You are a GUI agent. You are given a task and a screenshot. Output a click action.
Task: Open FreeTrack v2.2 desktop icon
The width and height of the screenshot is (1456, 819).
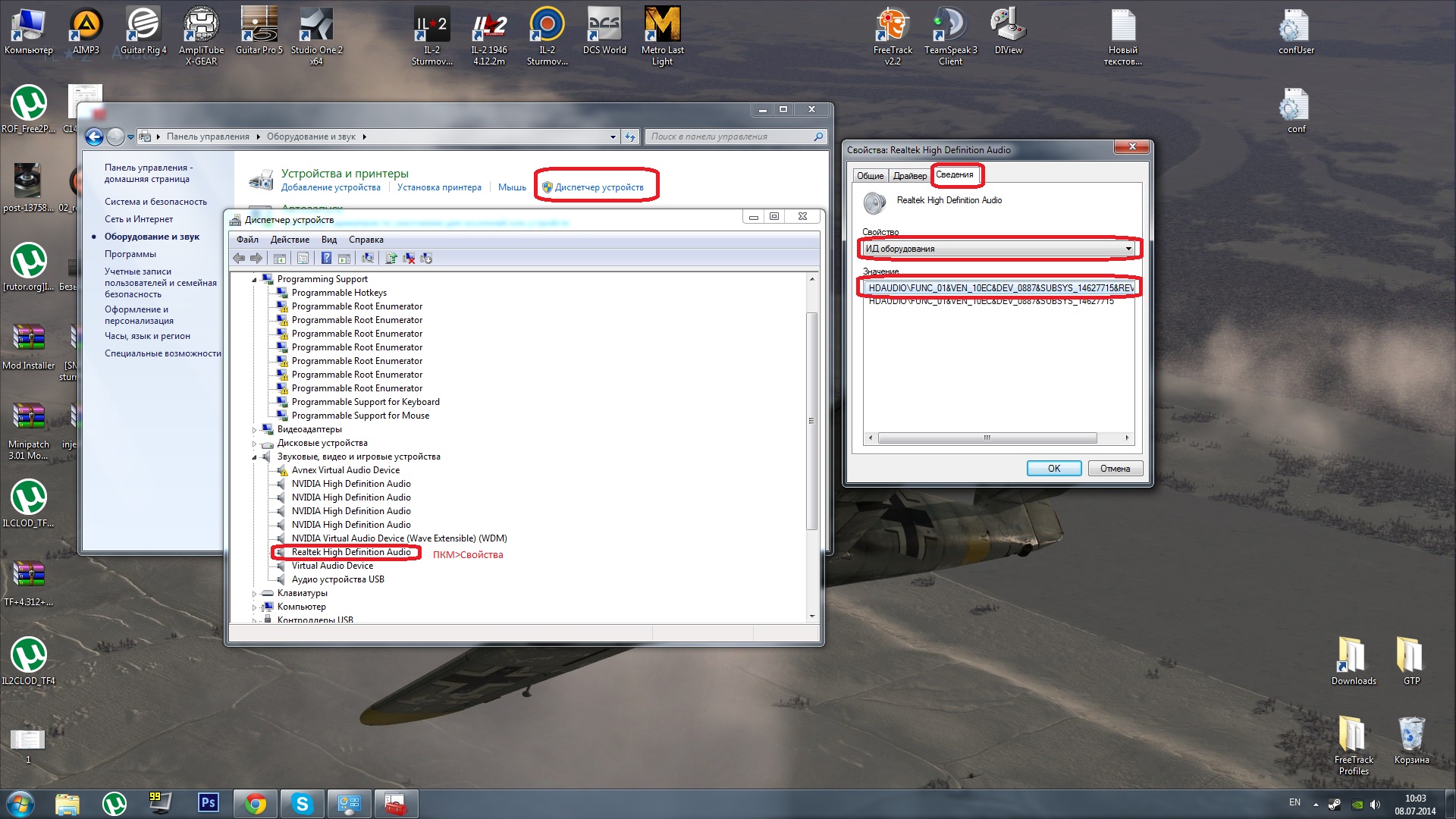(x=893, y=36)
